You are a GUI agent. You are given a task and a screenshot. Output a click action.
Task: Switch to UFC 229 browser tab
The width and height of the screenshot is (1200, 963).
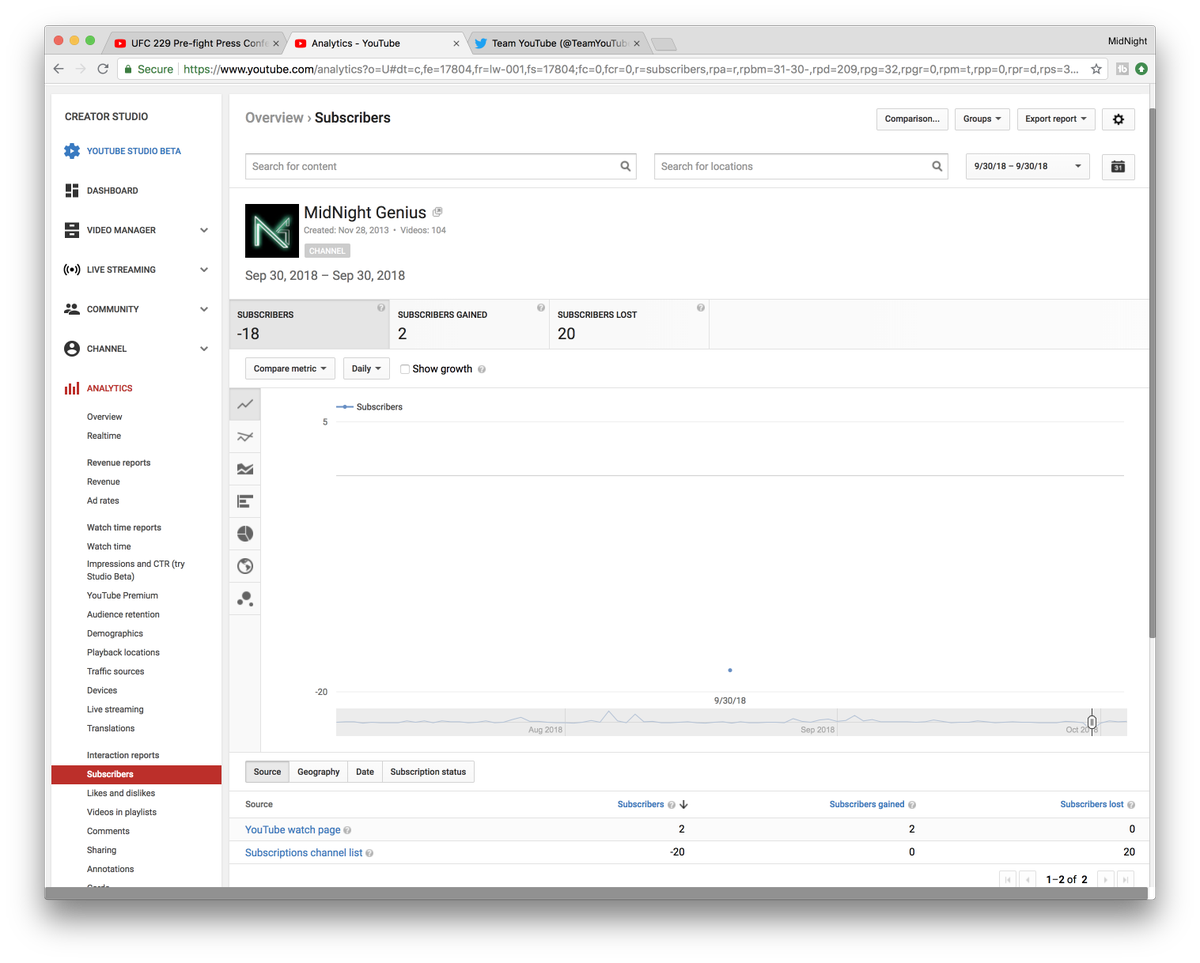pos(195,43)
